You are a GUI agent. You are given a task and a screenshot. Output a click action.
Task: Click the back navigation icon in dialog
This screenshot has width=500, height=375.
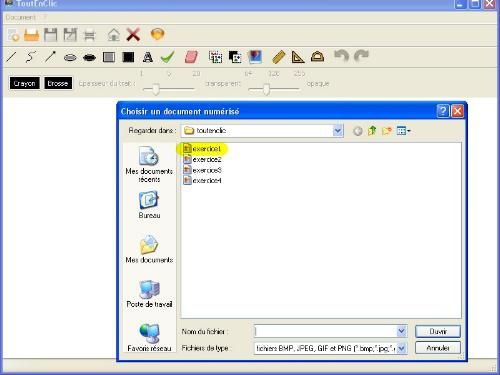[358, 131]
